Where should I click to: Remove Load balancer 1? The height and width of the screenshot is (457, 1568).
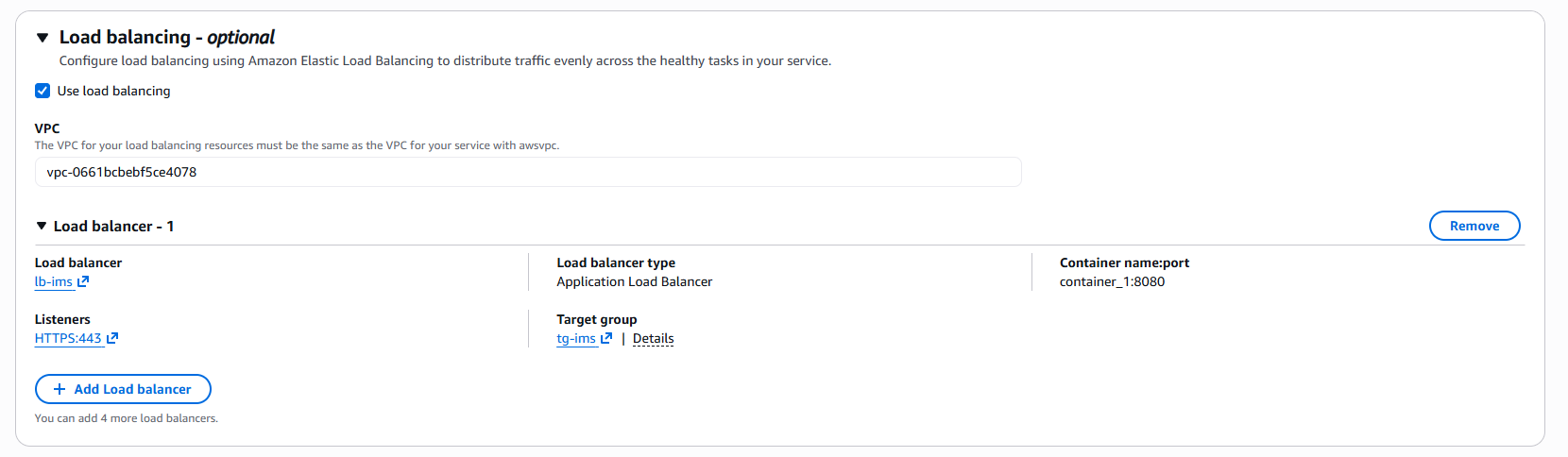pos(1474,226)
